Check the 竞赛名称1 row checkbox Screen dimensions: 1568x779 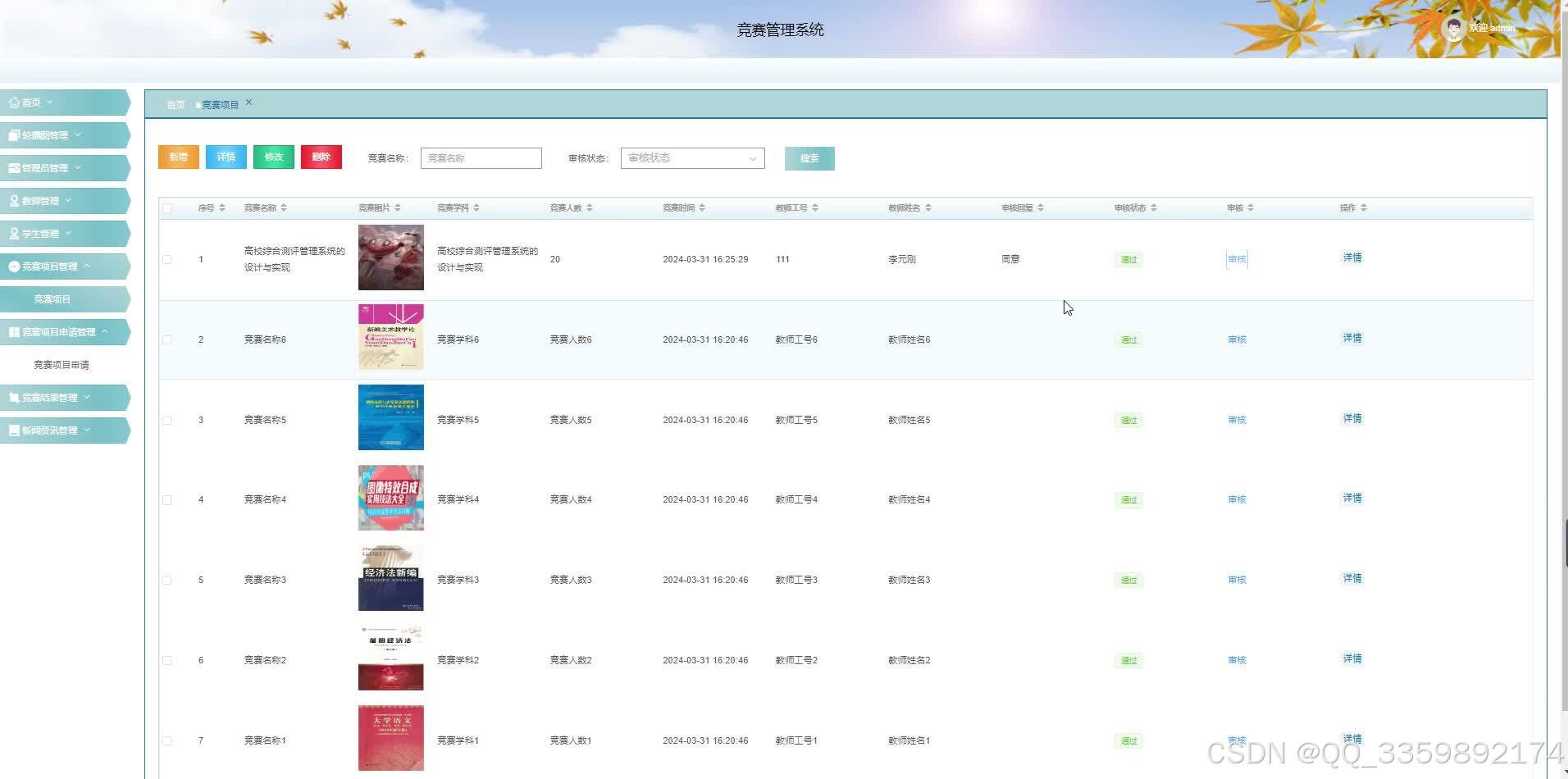tap(167, 740)
